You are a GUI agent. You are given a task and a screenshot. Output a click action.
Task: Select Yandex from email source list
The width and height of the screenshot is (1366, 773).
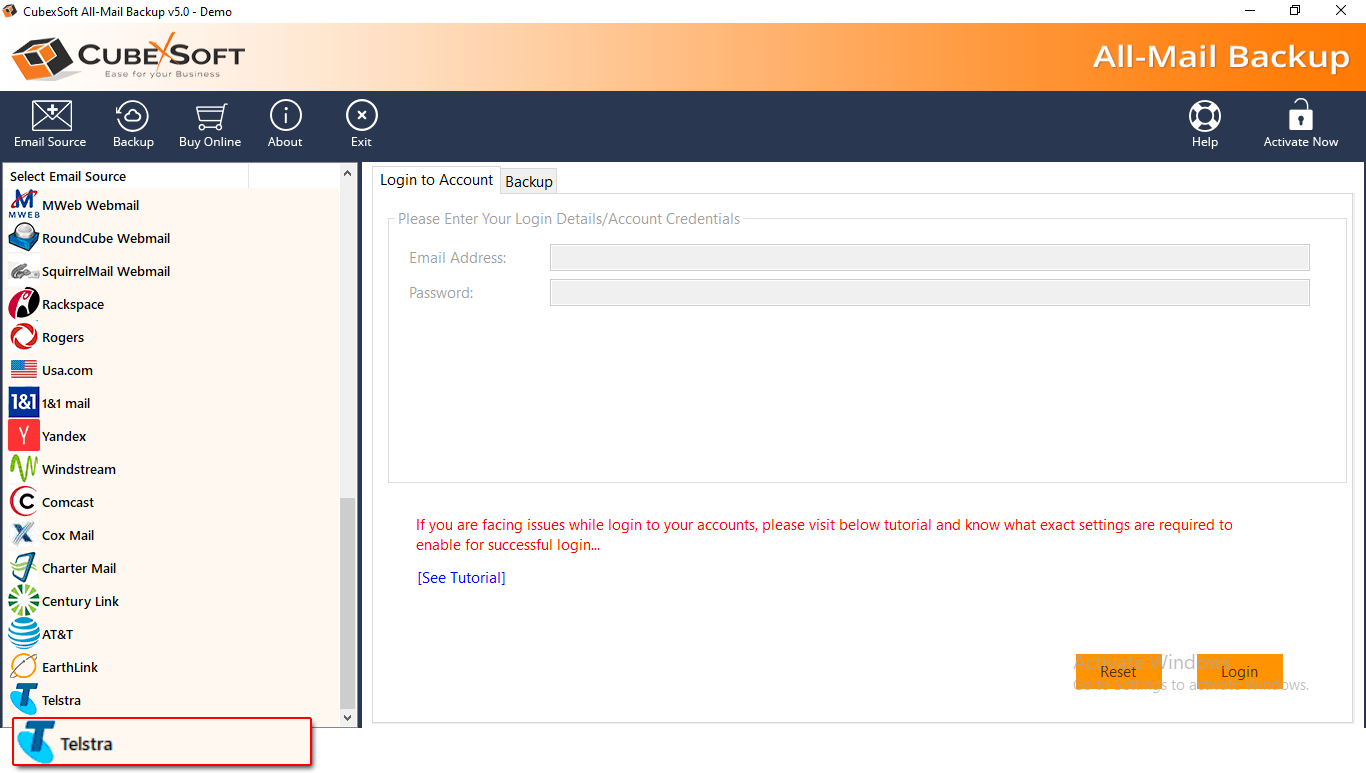point(64,436)
